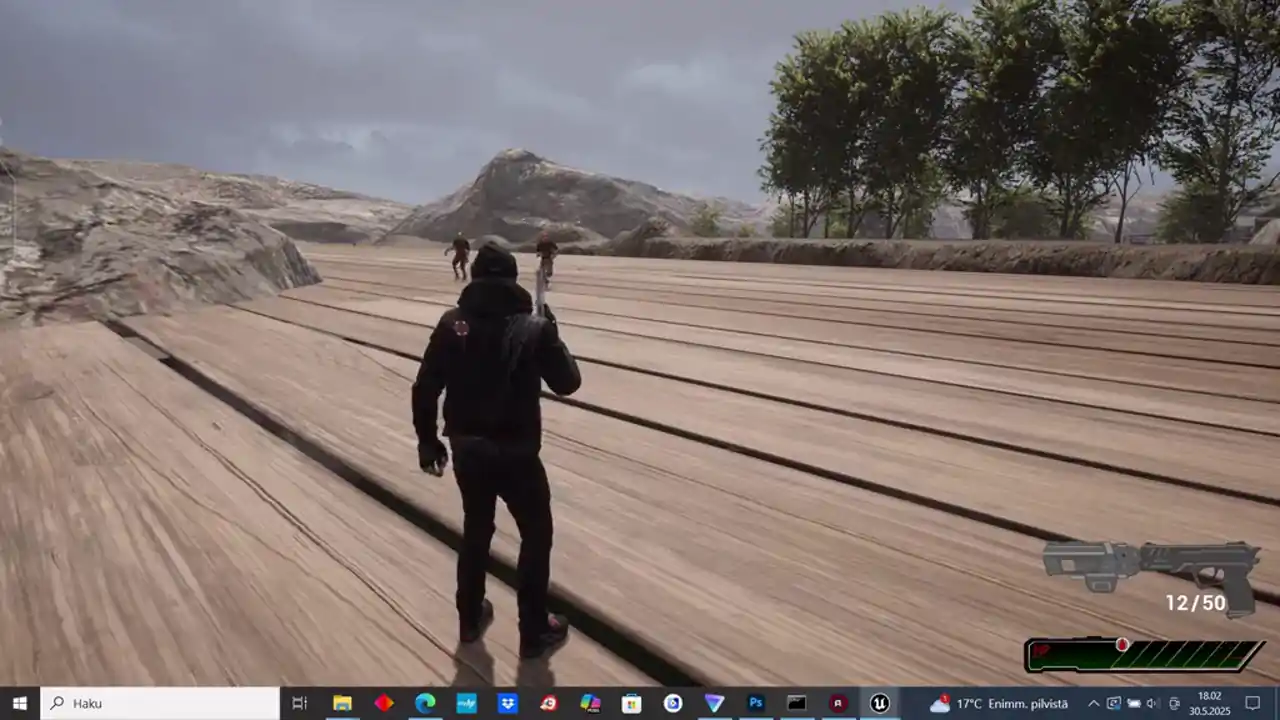Viewport: 1280px width, 720px height.
Task: Open the red diamond app in taskbar
Action: [384, 703]
